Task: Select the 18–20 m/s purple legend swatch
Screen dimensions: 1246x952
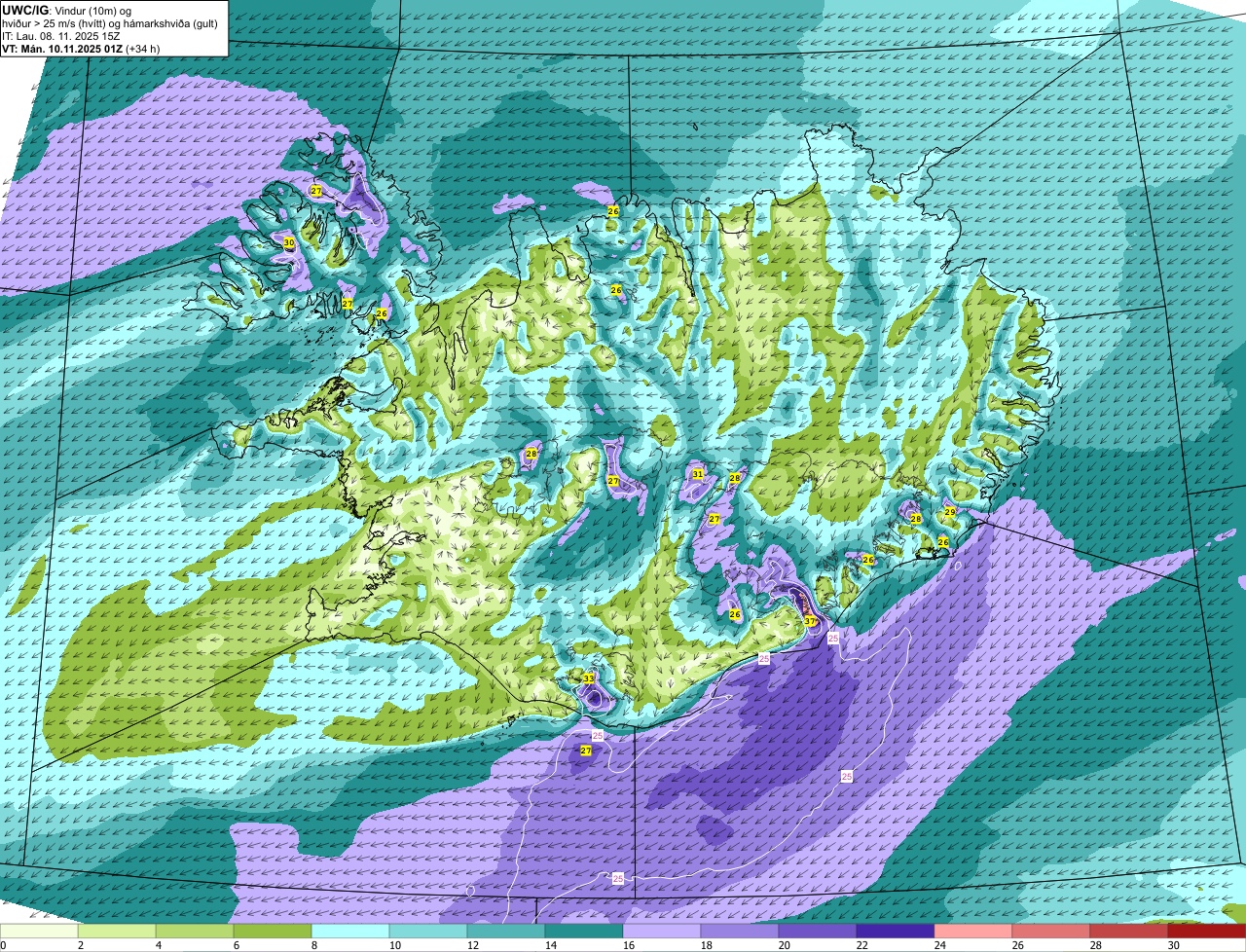Action: pyautogui.click(x=740, y=931)
